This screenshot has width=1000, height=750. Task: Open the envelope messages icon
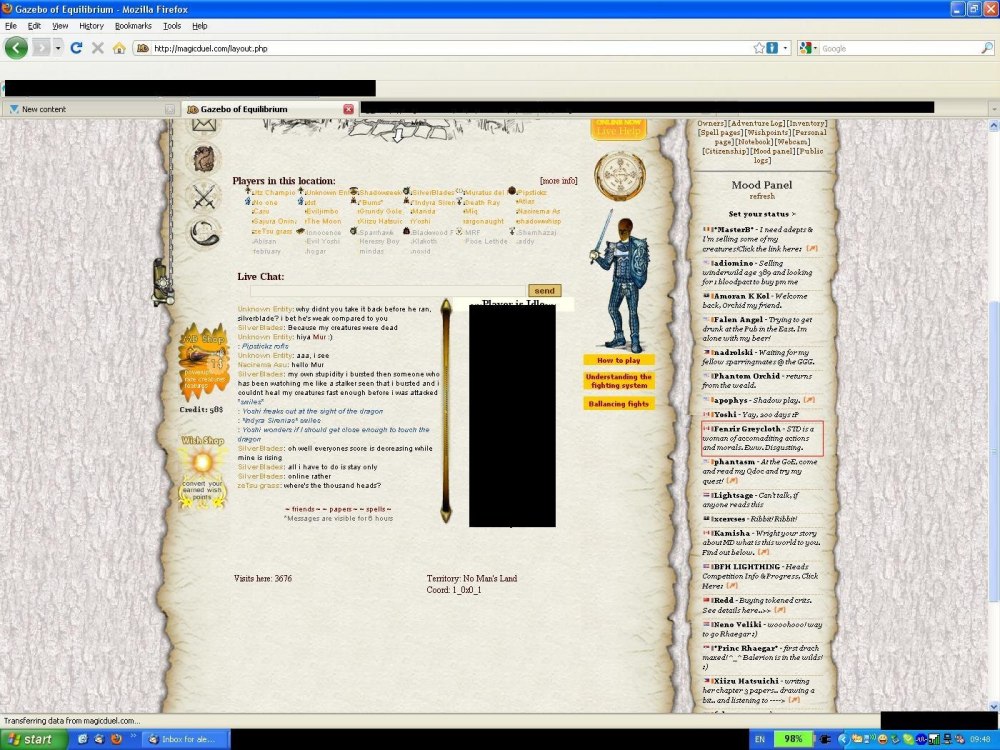pos(204,125)
